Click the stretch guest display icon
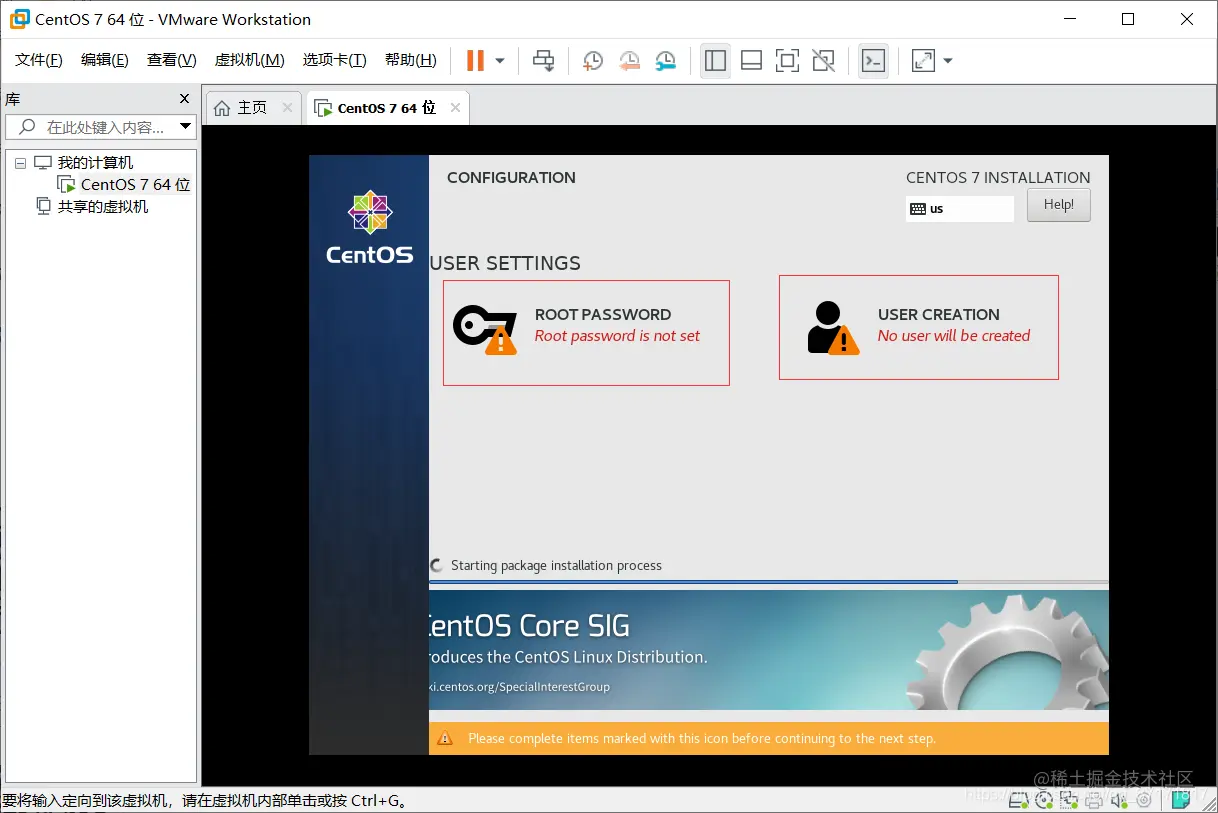The width and height of the screenshot is (1218, 813). [x=923, y=61]
